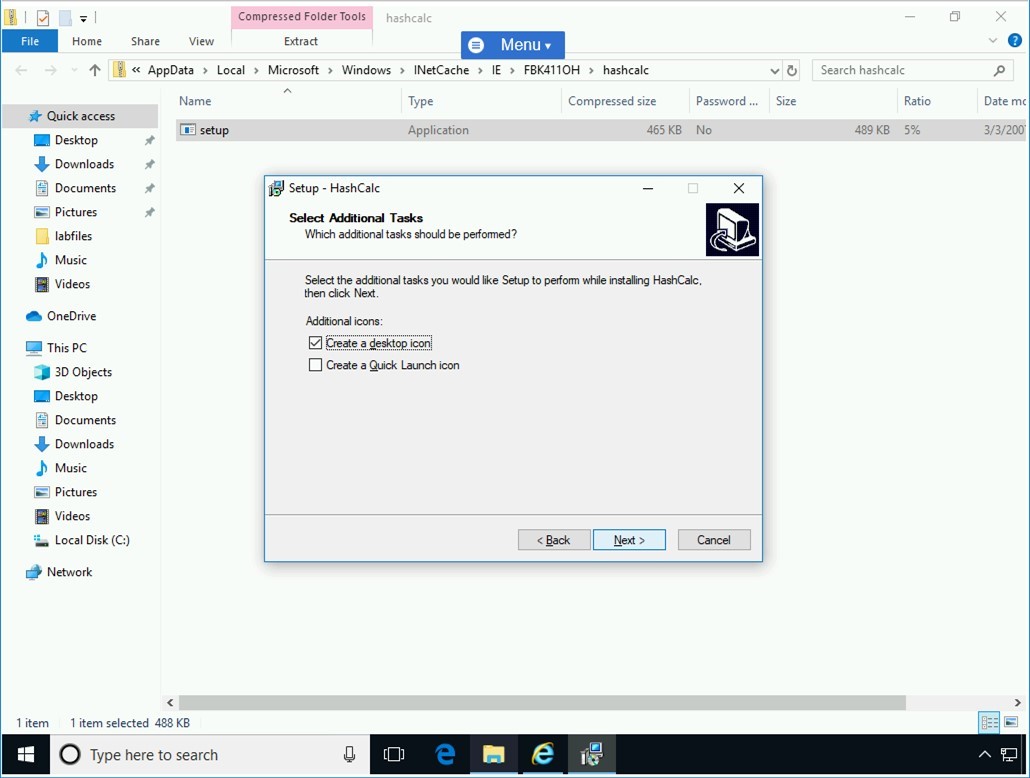Launch Microsoft Edge from the taskbar
The image size is (1030, 778).
(x=445, y=754)
